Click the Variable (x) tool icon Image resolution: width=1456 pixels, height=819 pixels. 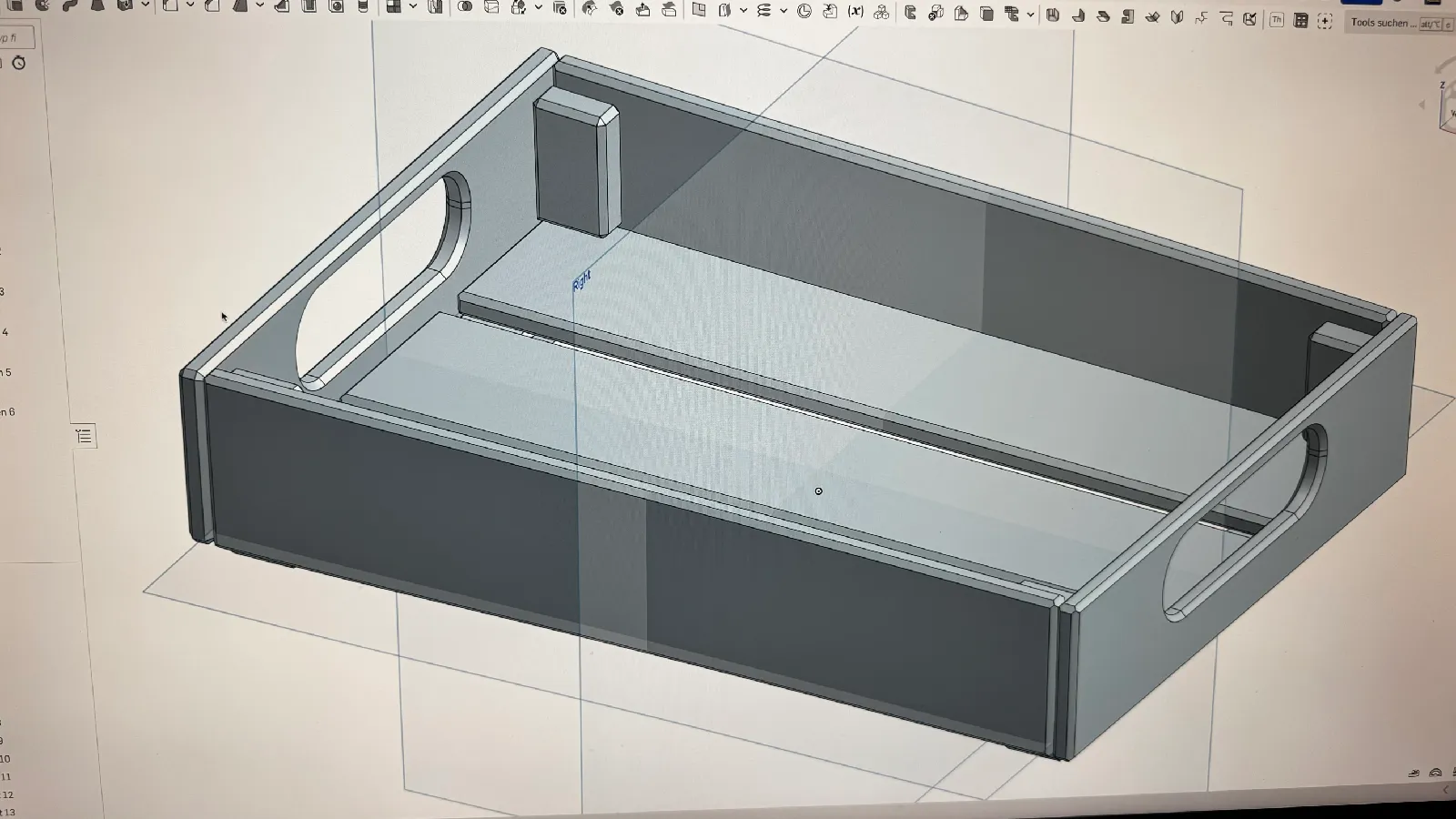click(x=855, y=12)
